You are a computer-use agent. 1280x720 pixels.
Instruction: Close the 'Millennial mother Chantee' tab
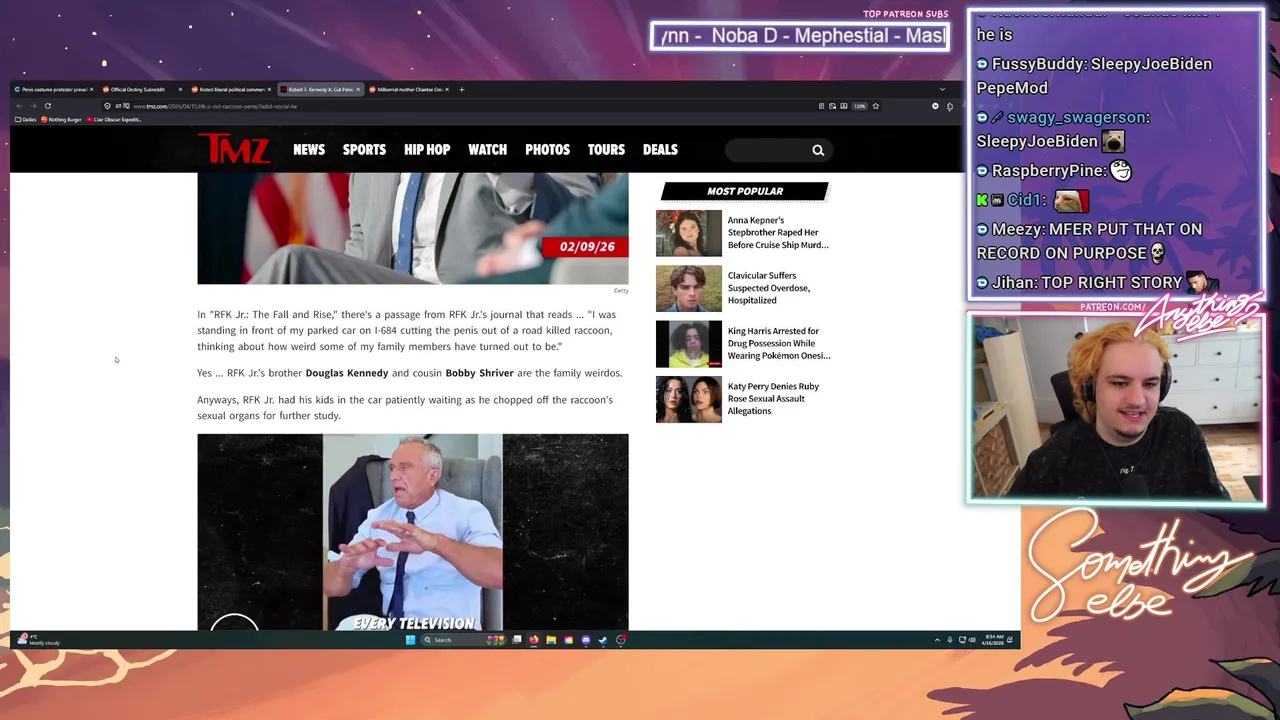[x=447, y=89]
